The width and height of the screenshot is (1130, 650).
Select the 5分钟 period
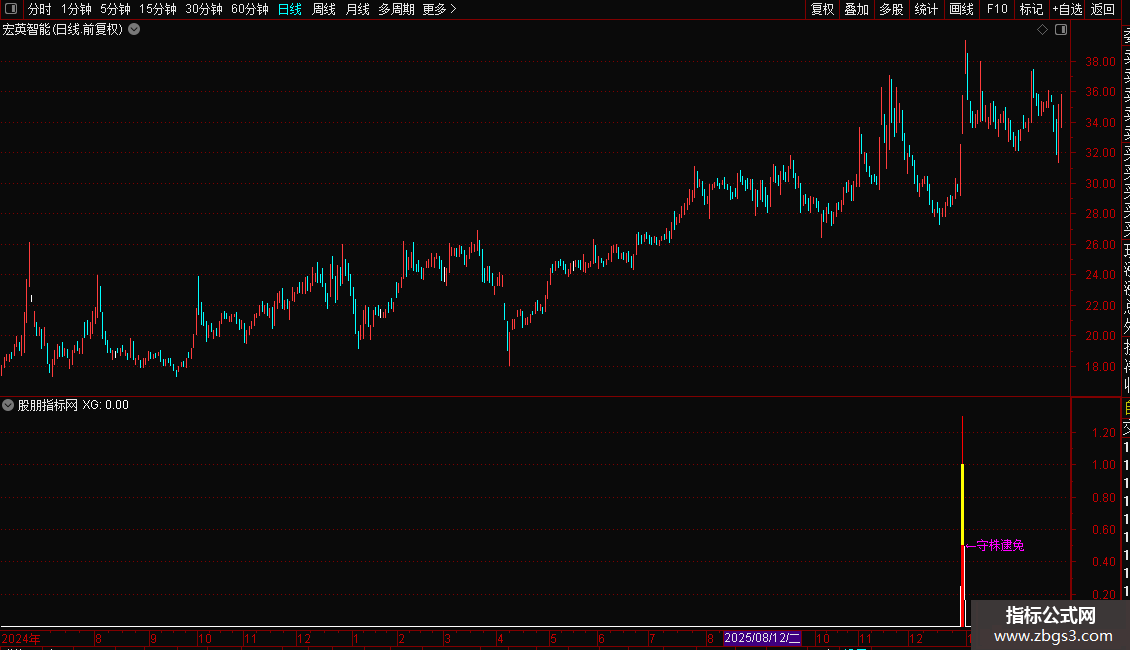click(x=115, y=9)
